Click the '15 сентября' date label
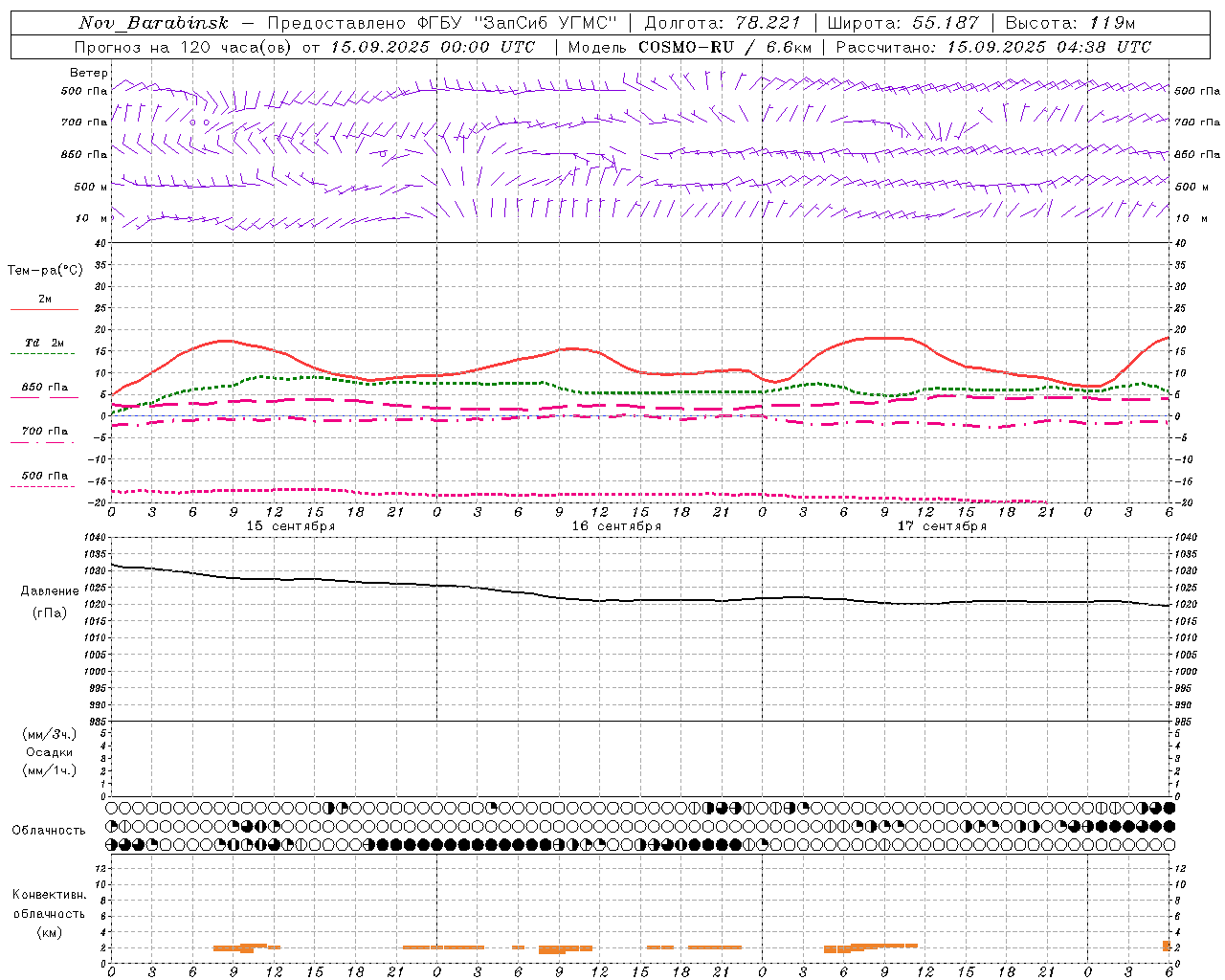 290,526
